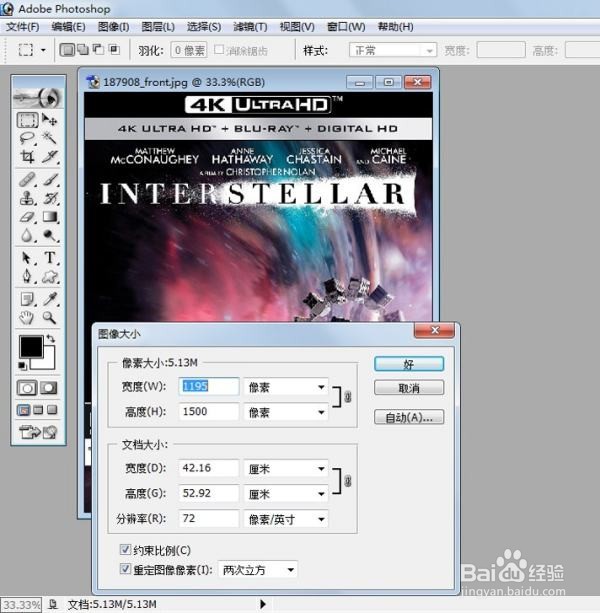This screenshot has height=613, width=600.
Task: Reset to default colors icon
Action: click(22, 366)
